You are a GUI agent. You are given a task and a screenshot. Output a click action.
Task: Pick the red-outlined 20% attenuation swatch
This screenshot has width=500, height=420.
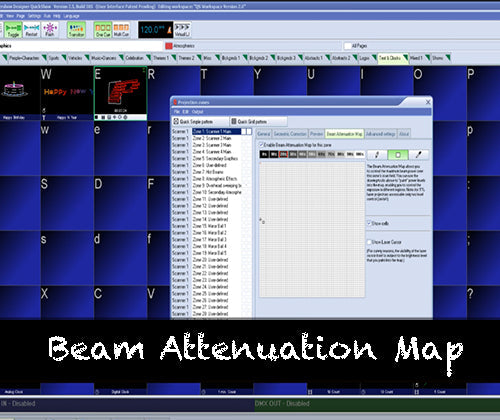283,154
